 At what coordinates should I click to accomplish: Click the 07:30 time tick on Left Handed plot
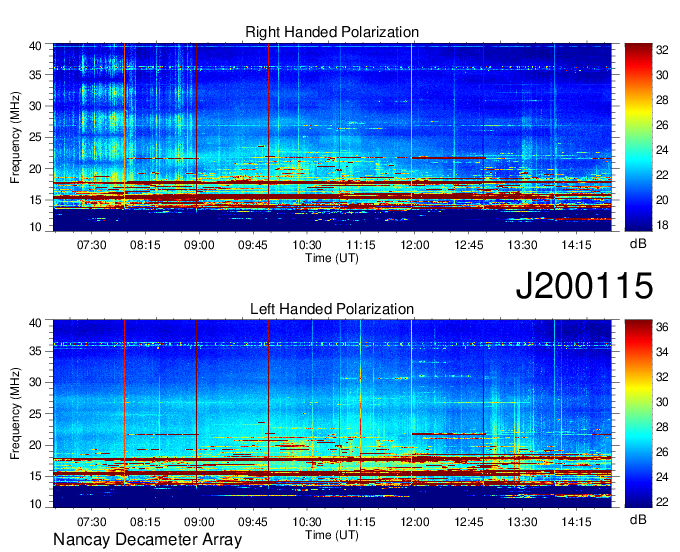tap(92, 522)
